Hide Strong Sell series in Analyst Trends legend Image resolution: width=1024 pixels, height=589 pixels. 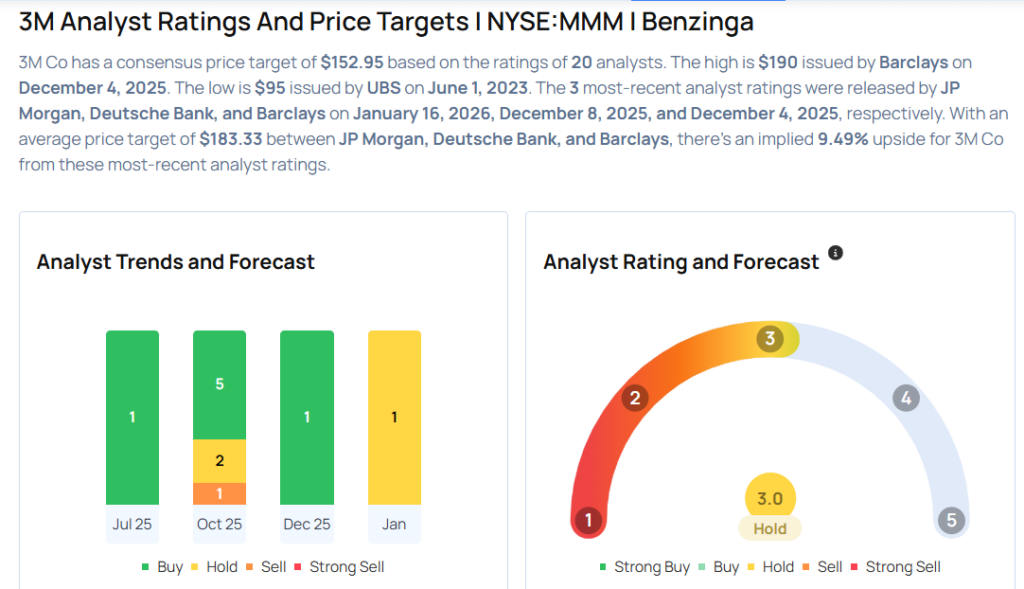click(338, 567)
